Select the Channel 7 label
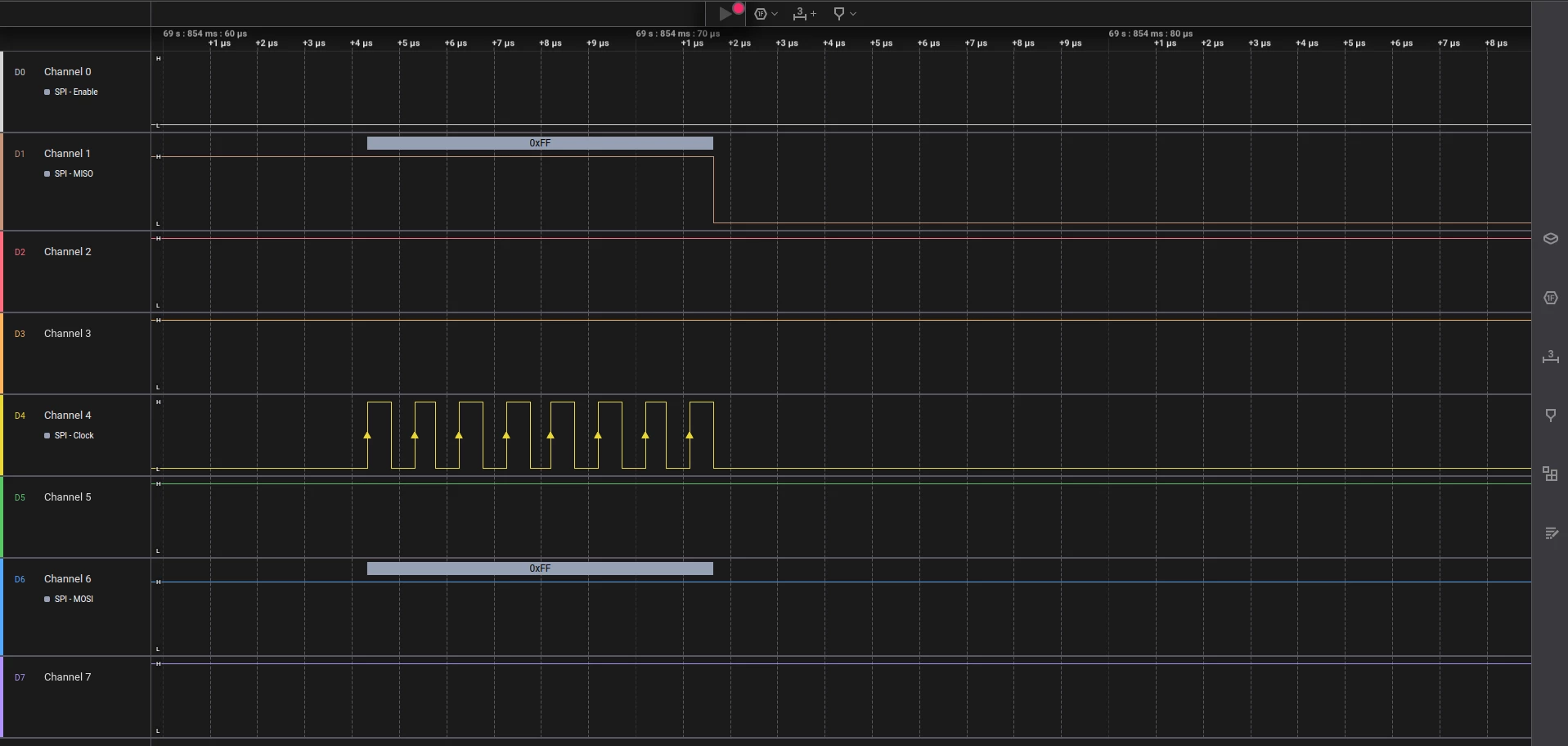The height and width of the screenshot is (746, 1568). click(x=68, y=677)
